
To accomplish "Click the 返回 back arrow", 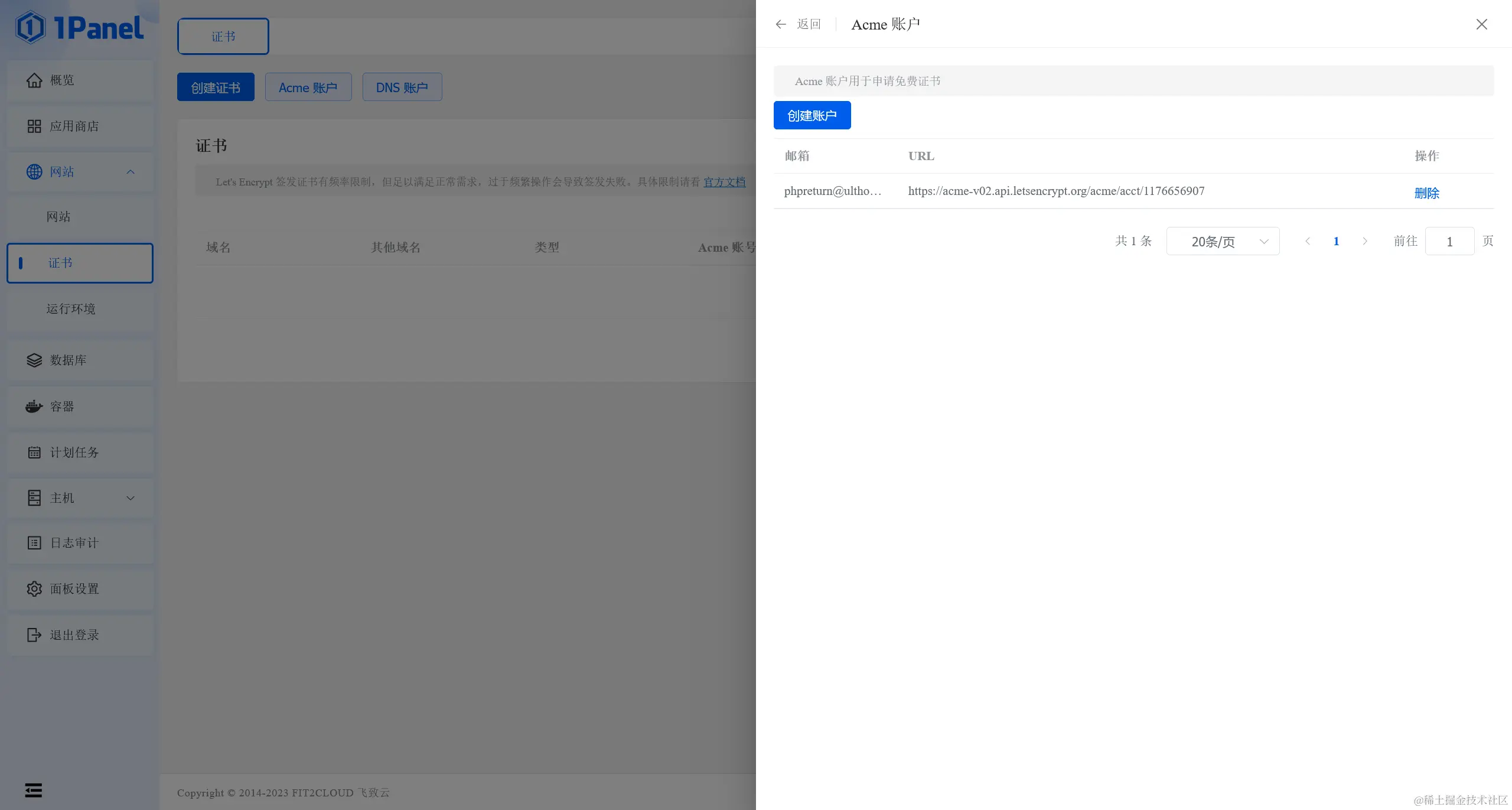I will (x=781, y=24).
